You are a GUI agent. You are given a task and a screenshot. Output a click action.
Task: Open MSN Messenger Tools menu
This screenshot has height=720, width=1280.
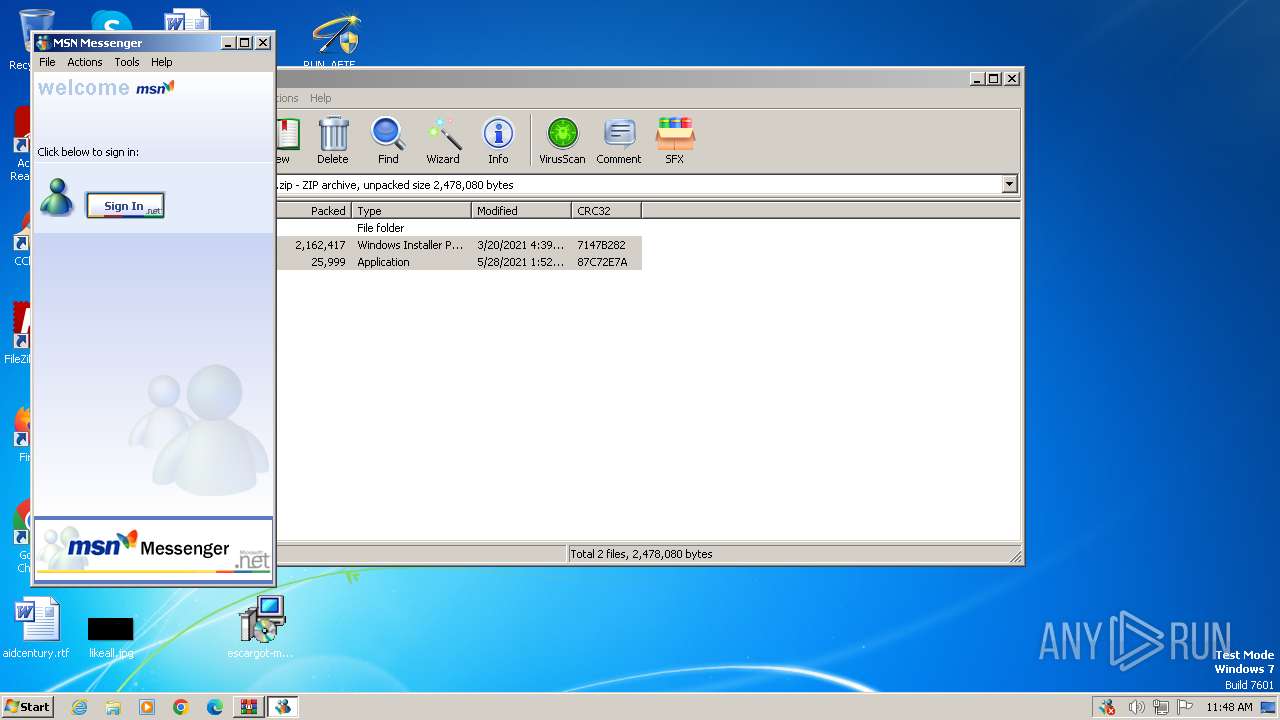[x=127, y=62]
